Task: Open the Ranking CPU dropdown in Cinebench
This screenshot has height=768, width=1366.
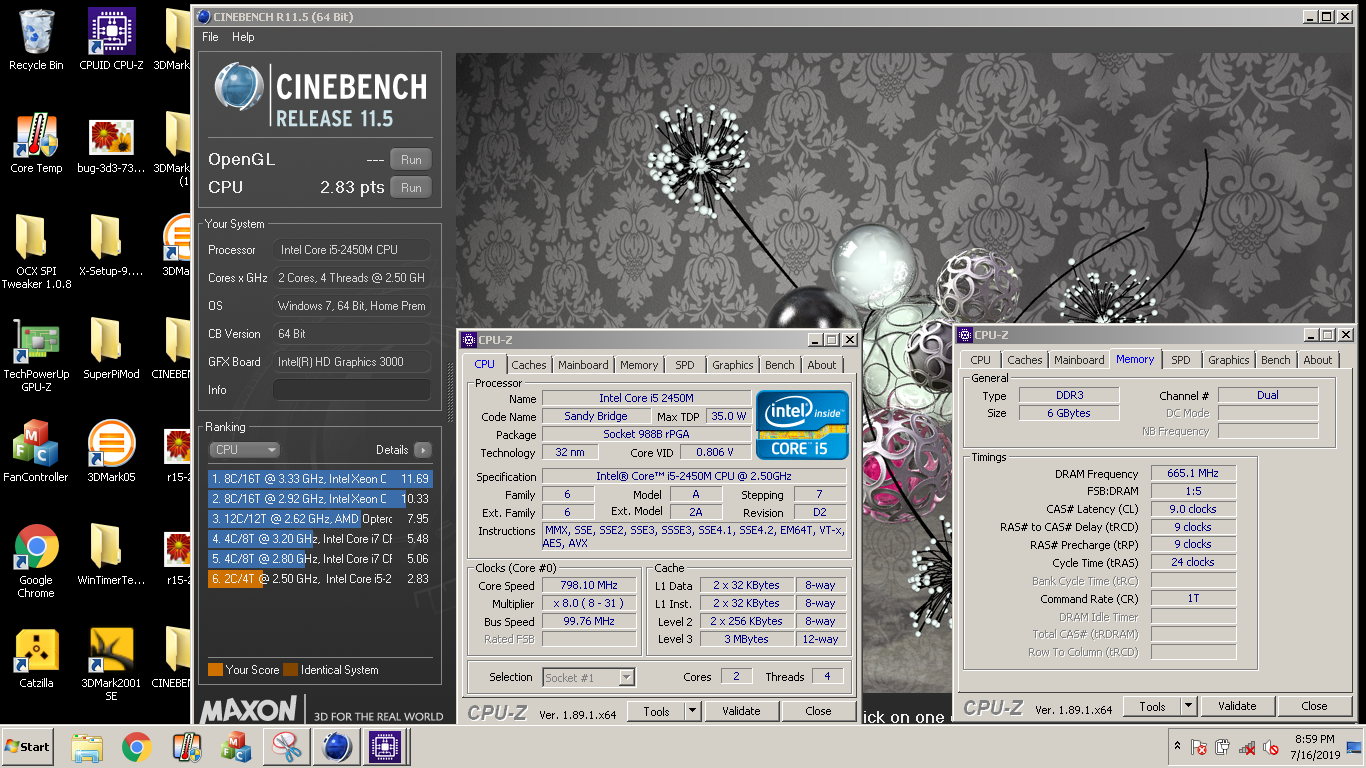Action: pyautogui.click(x=244, y=450)
